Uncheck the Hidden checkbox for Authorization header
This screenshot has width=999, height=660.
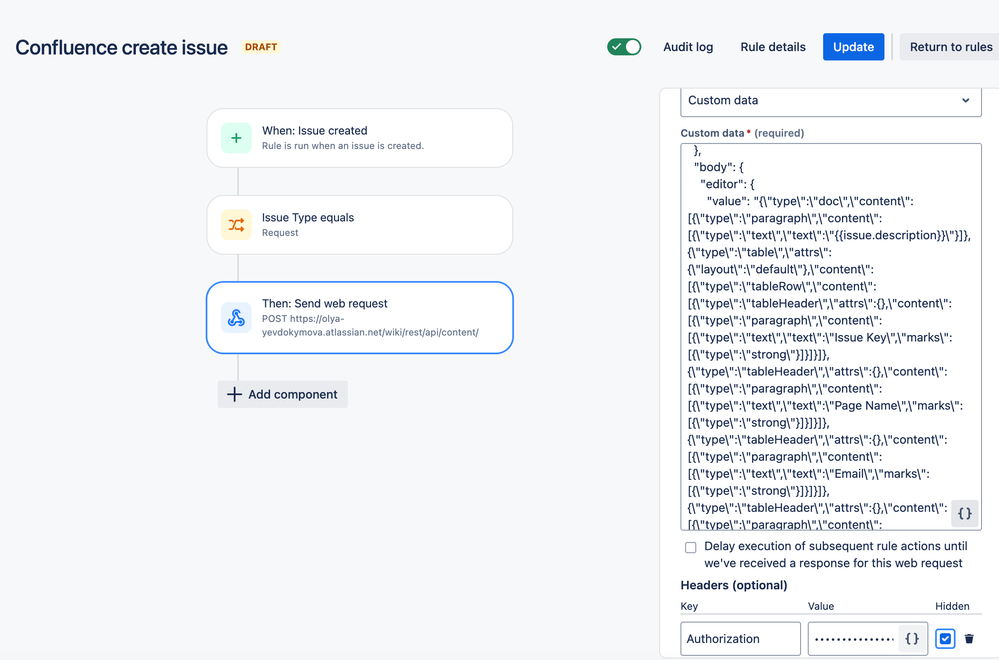pyautogui.click(x=945, y=638)
